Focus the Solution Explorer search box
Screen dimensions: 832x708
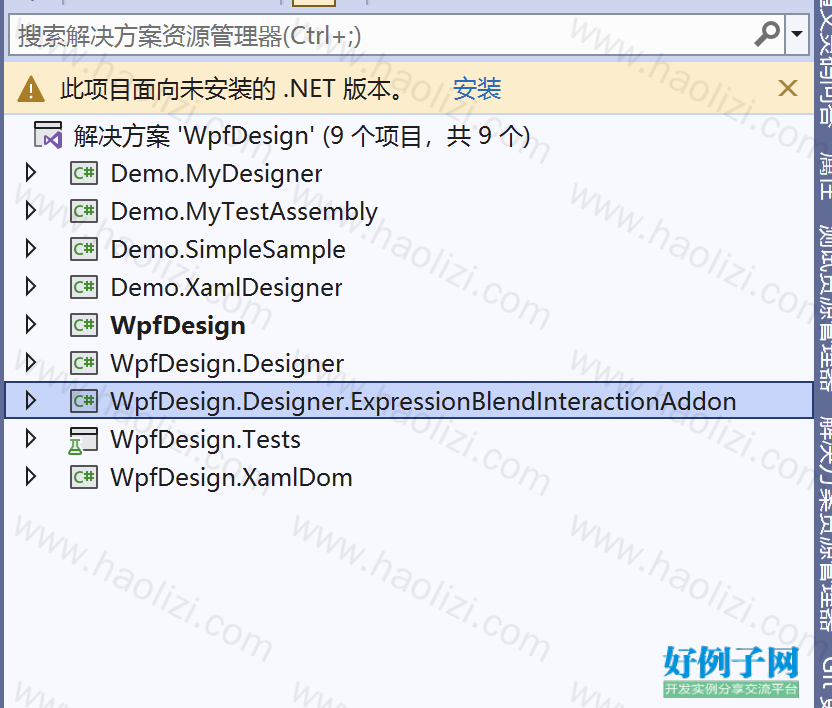click(396, 35)
